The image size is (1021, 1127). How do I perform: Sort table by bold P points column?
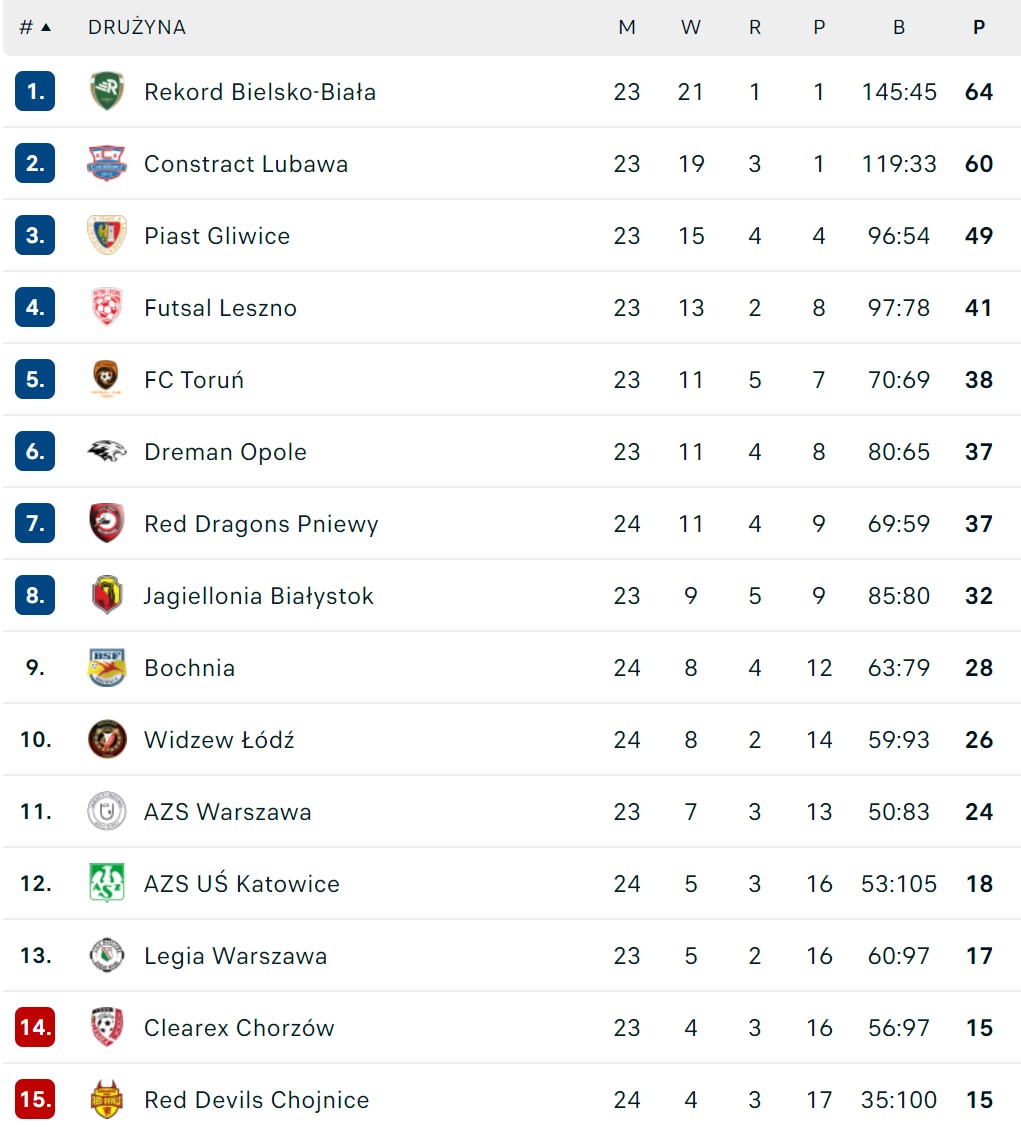979,28
